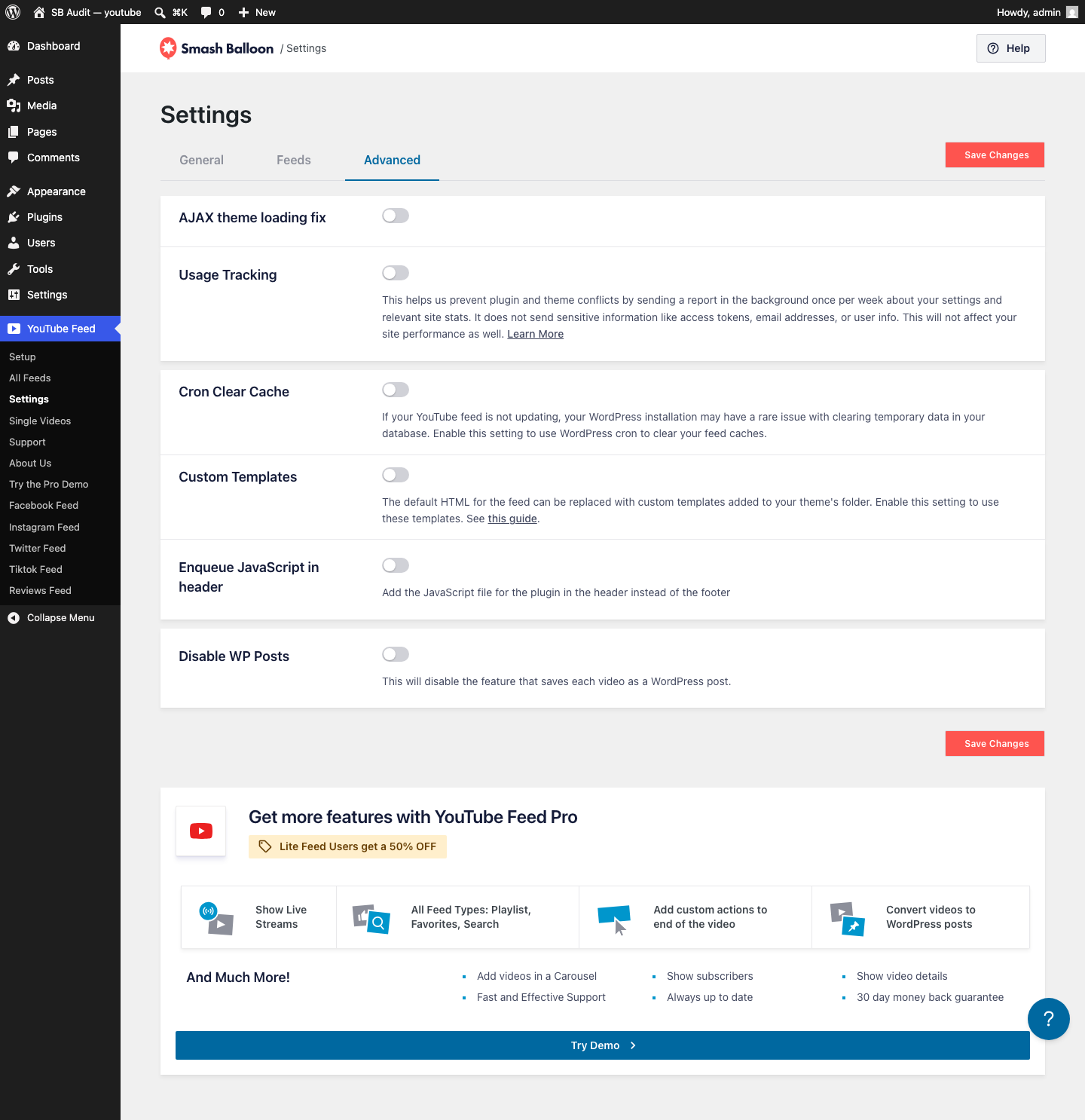Click '30 day money back guarantee' text
Screen dimensions: 1085x1120
930,997
